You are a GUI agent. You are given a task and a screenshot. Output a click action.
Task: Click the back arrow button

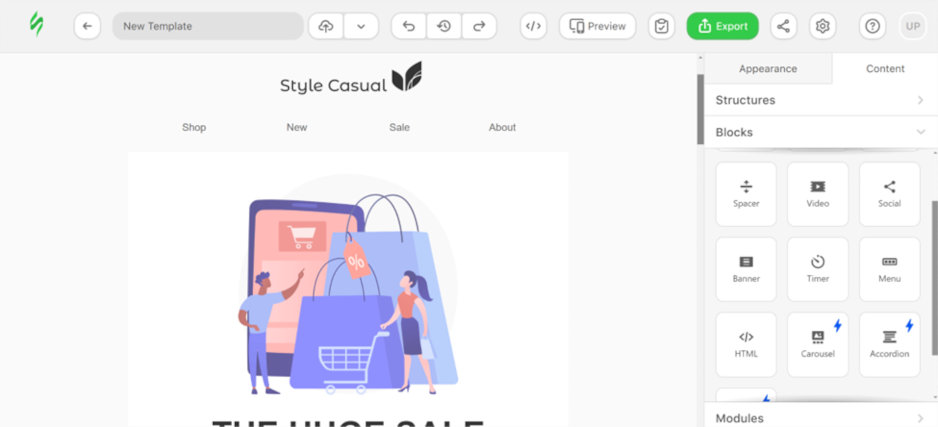point(87,26)
